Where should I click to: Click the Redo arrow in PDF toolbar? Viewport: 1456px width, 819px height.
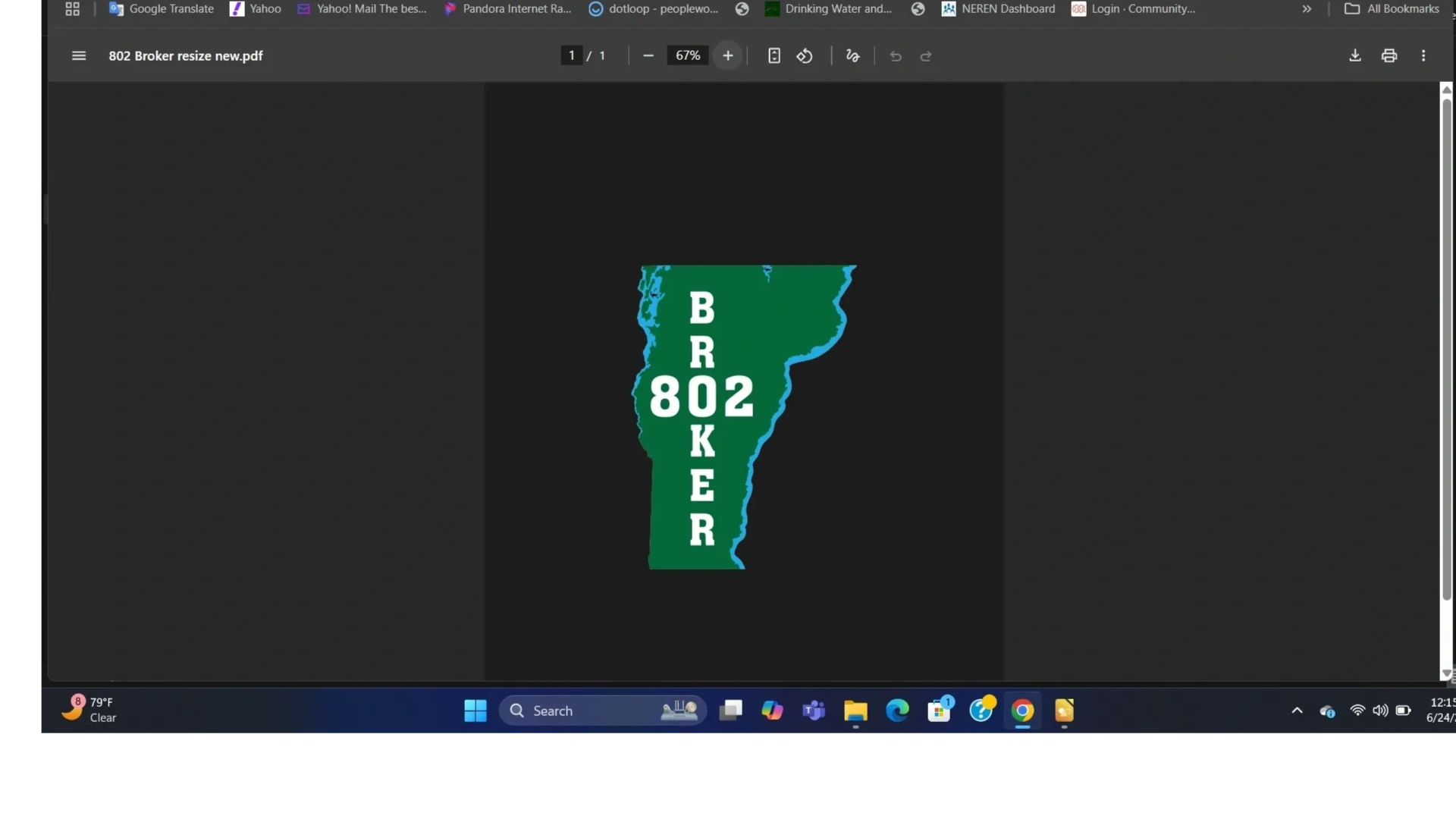926,56
